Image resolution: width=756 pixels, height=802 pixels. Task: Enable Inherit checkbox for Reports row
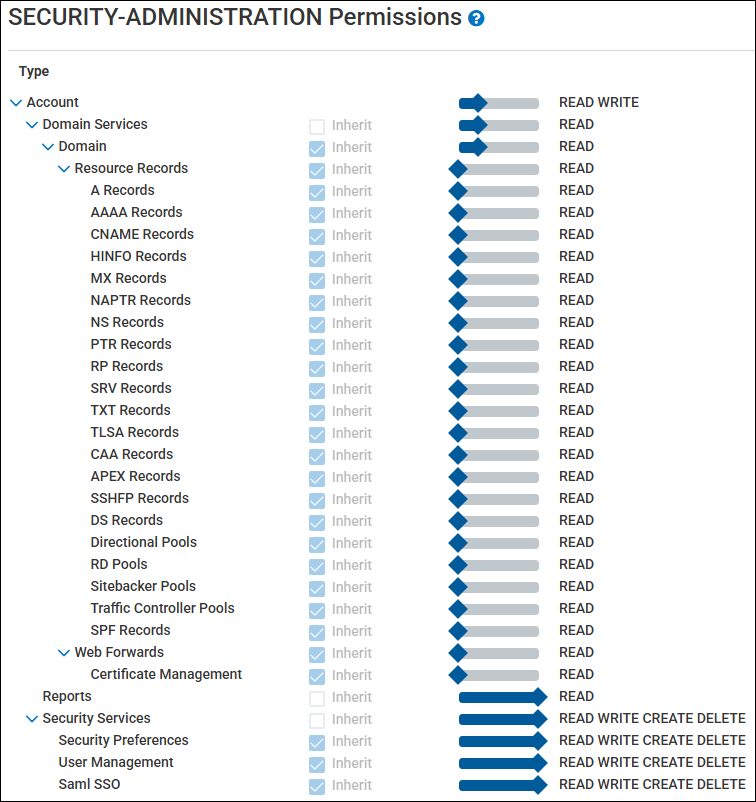317,698
